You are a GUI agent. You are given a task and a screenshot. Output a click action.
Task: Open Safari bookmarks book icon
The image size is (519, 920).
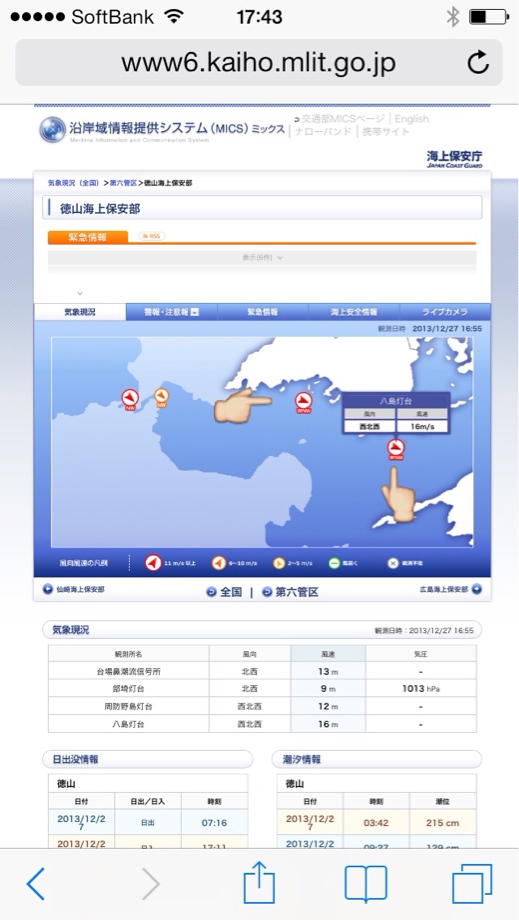click(366, 884)
